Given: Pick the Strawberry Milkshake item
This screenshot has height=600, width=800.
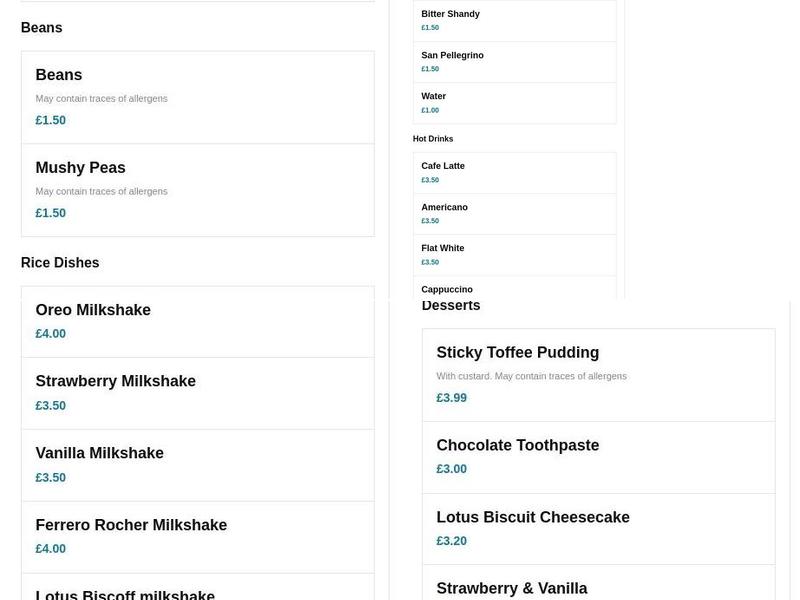Looking at the screenshot, I should pos(197,393).
